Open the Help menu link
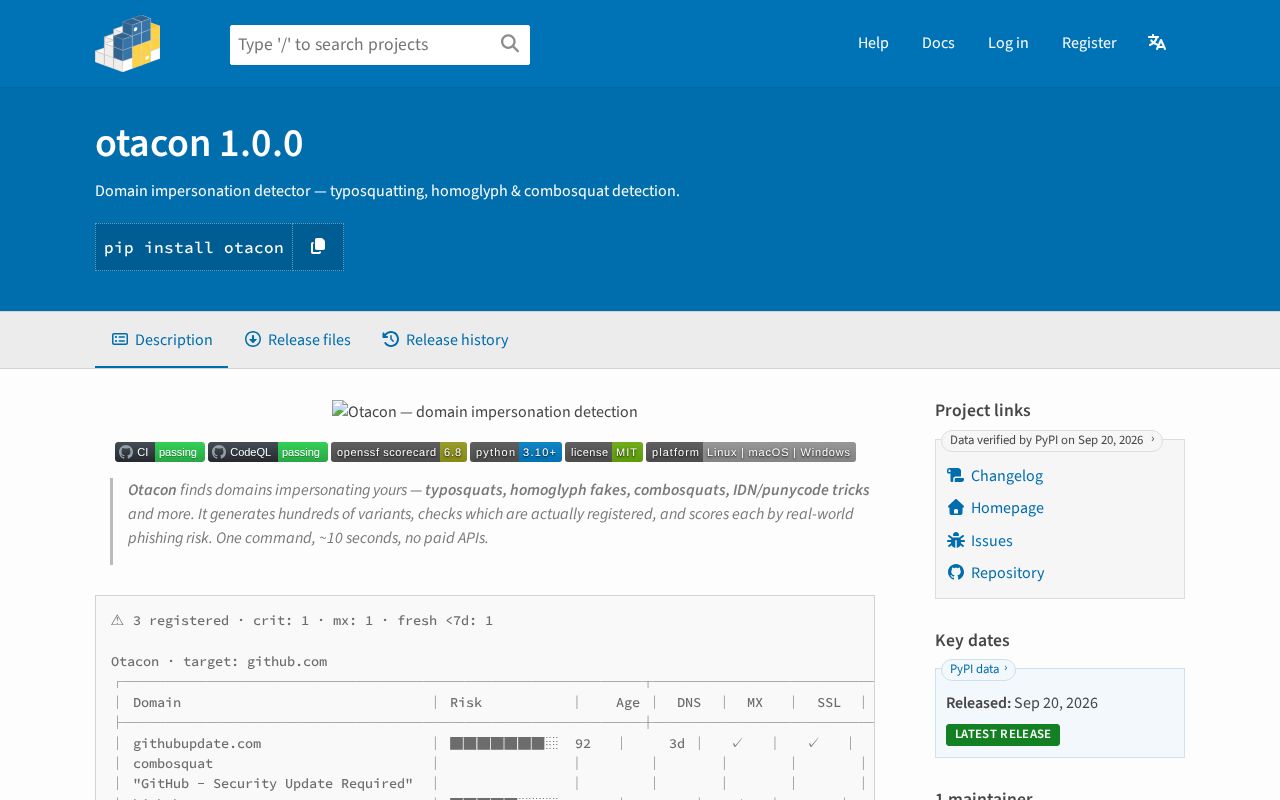The height and width of the screenshot is (800, 1280). 873,43
